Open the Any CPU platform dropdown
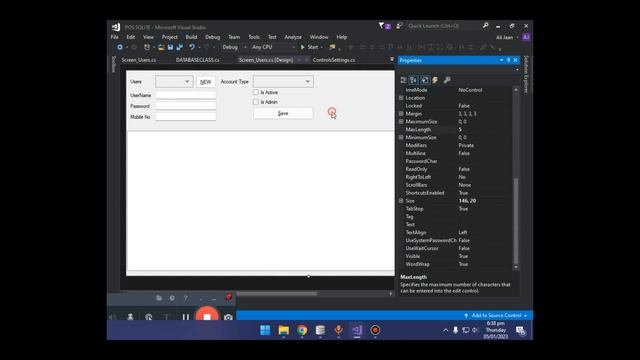Viewport: 640px width, 360px height. click(273, 47)
